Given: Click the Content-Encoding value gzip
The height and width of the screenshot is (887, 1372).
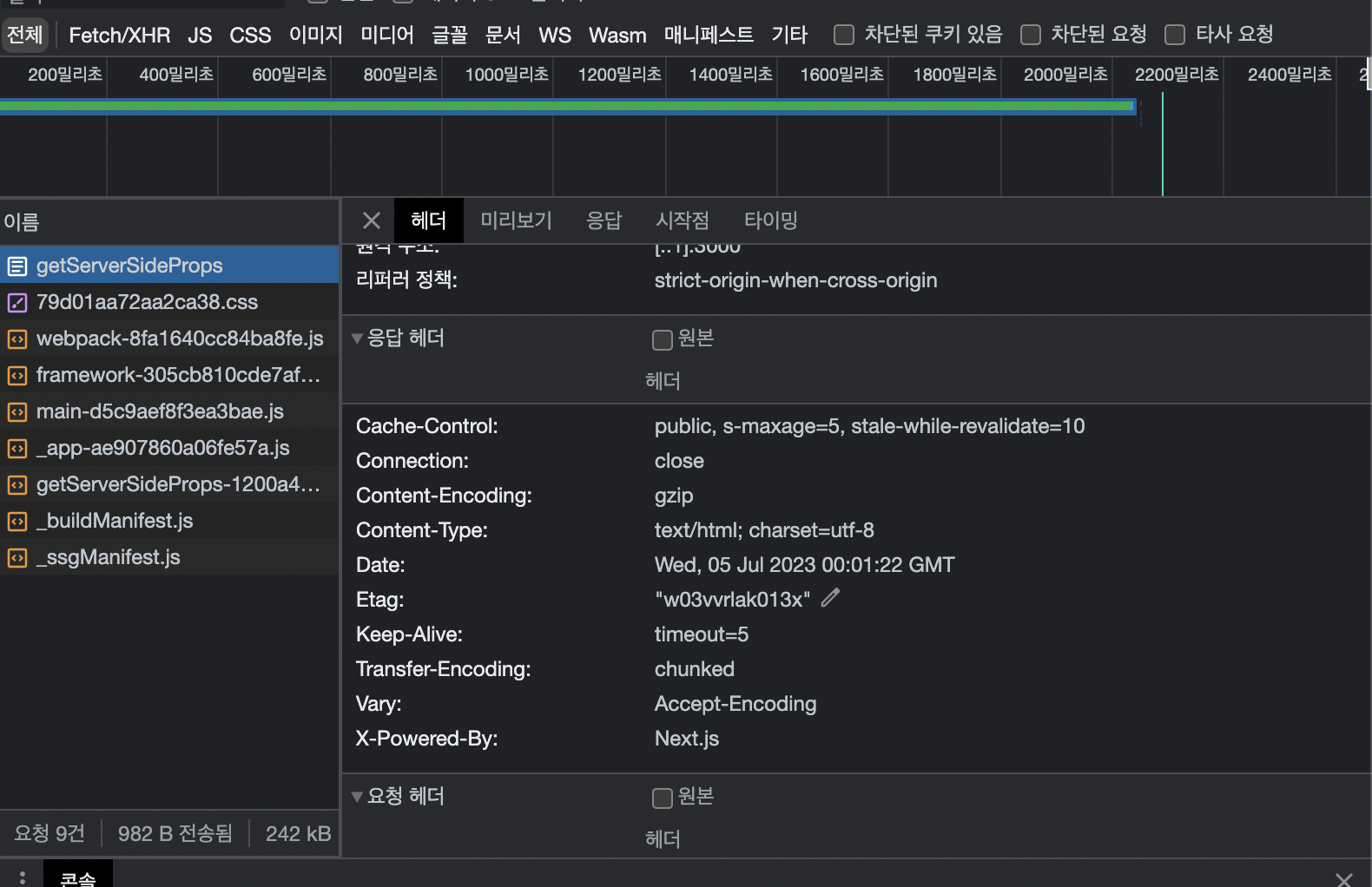Looking at the screenshot, I should pyautogui.click(x=674, y=496).
